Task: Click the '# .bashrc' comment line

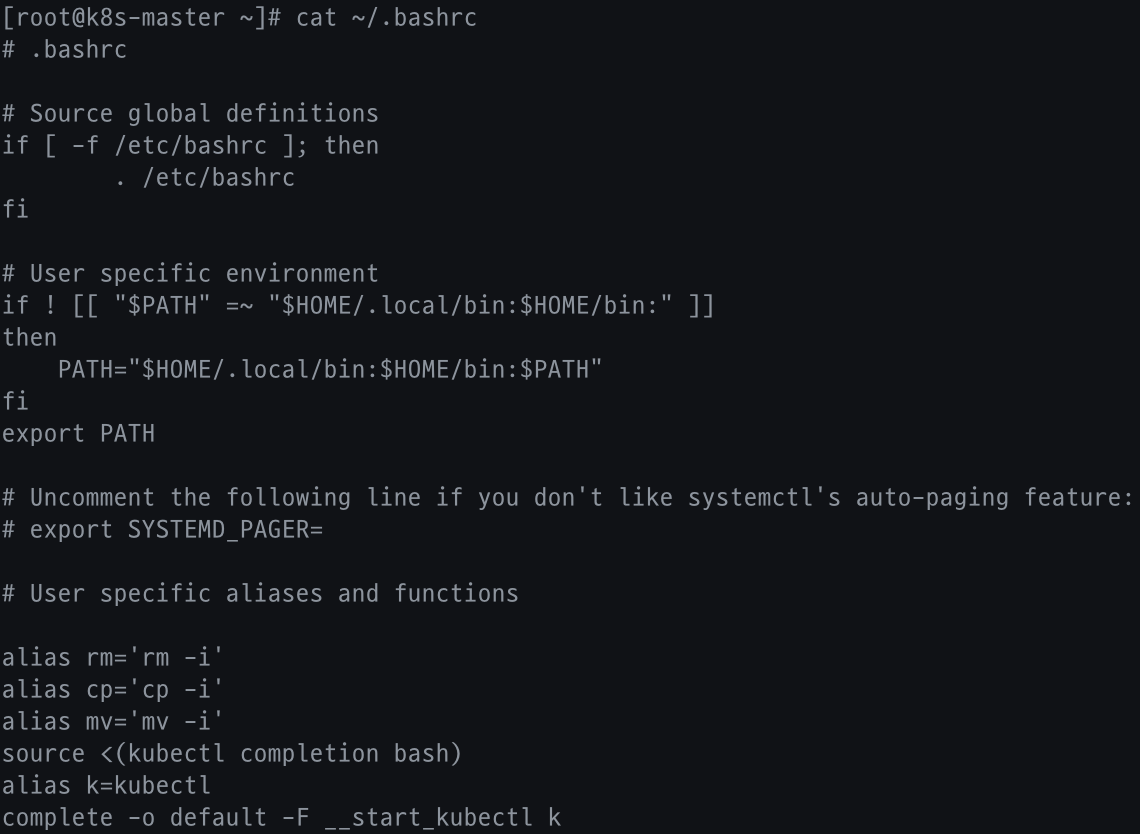Action: pyautogui.click(x=65, y=50)
